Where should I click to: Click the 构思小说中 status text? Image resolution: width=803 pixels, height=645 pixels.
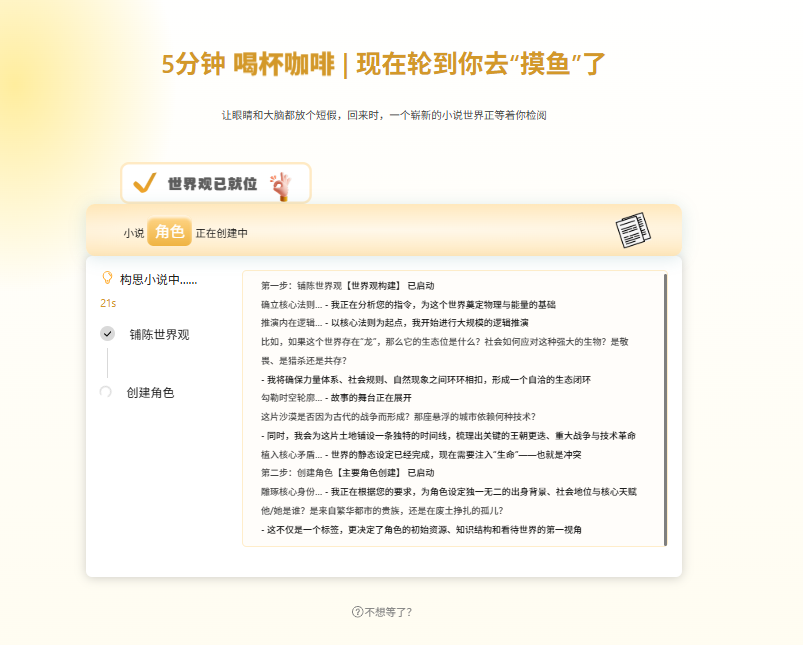tap(158, 279)
